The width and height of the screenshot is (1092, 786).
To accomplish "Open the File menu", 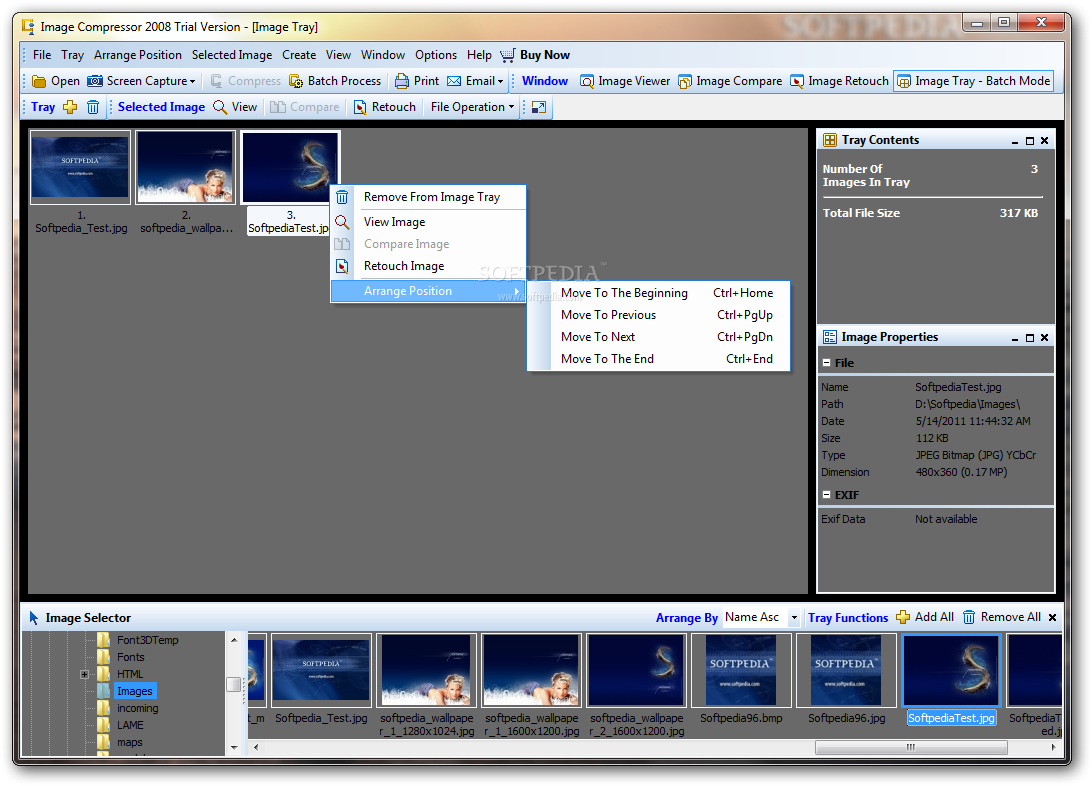I will tap(42, 55).
